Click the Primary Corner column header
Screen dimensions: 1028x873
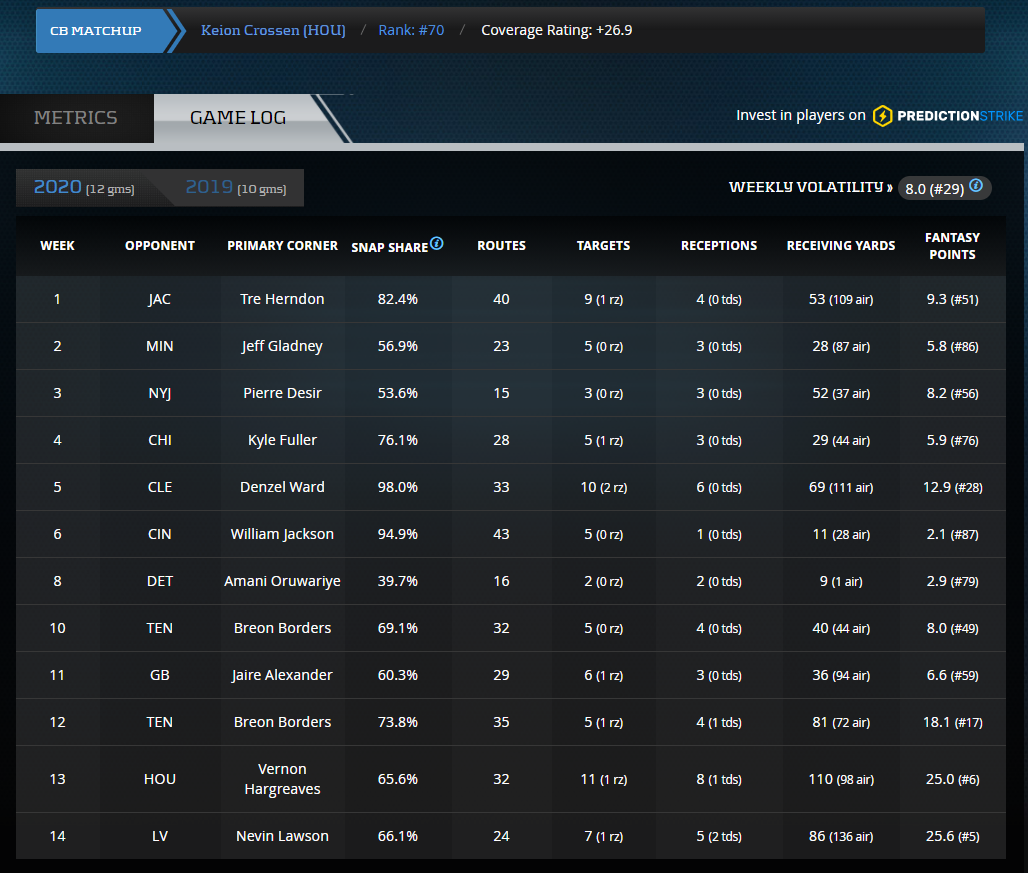click(x=282, y=246)
